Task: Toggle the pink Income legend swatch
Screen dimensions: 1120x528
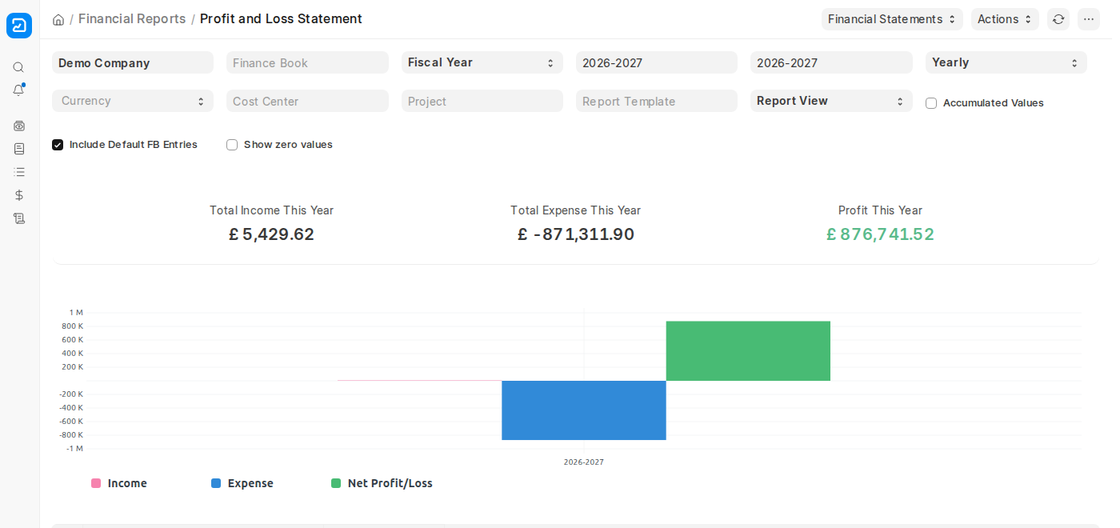Action: 96,484
